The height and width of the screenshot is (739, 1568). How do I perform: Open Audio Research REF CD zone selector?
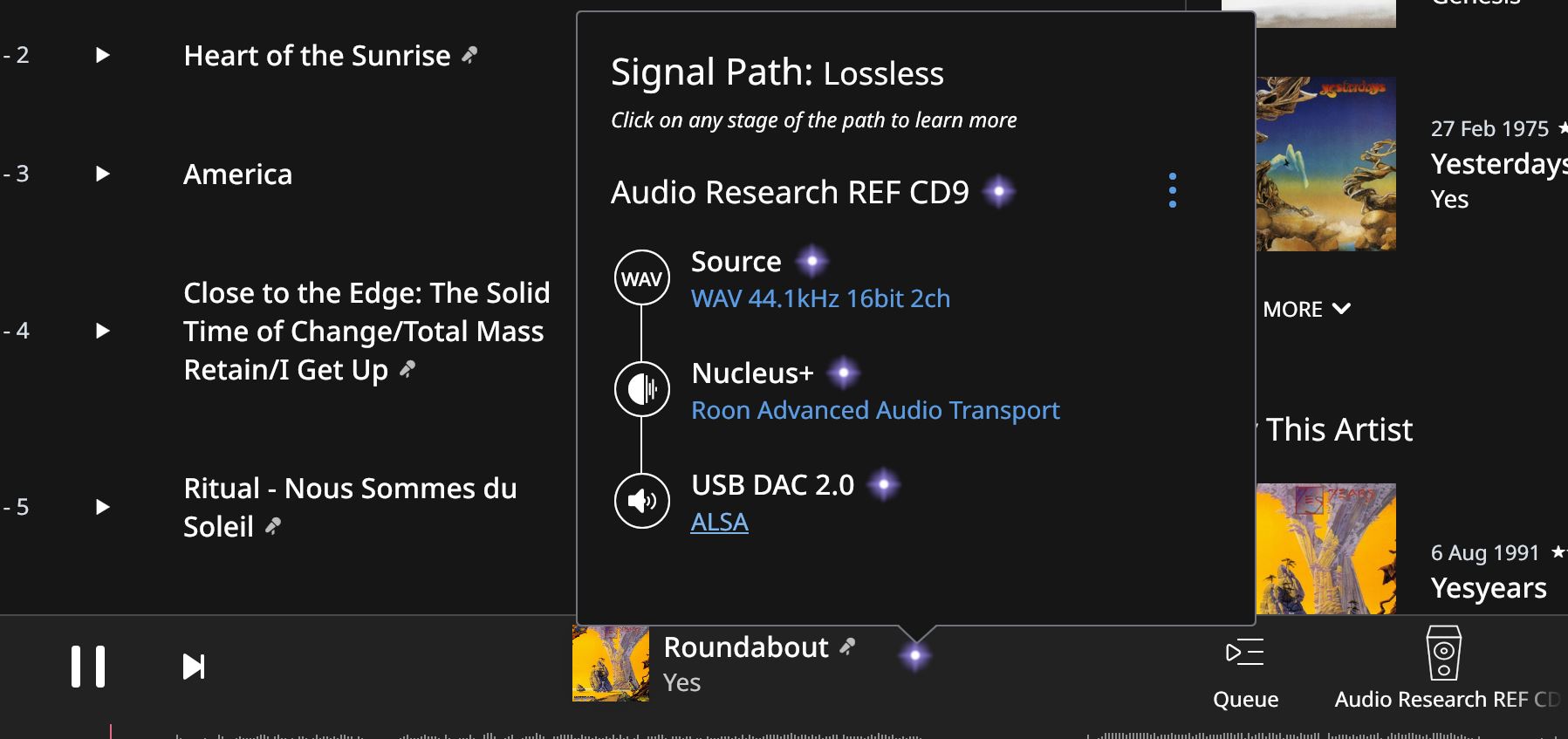(1446, 667)
